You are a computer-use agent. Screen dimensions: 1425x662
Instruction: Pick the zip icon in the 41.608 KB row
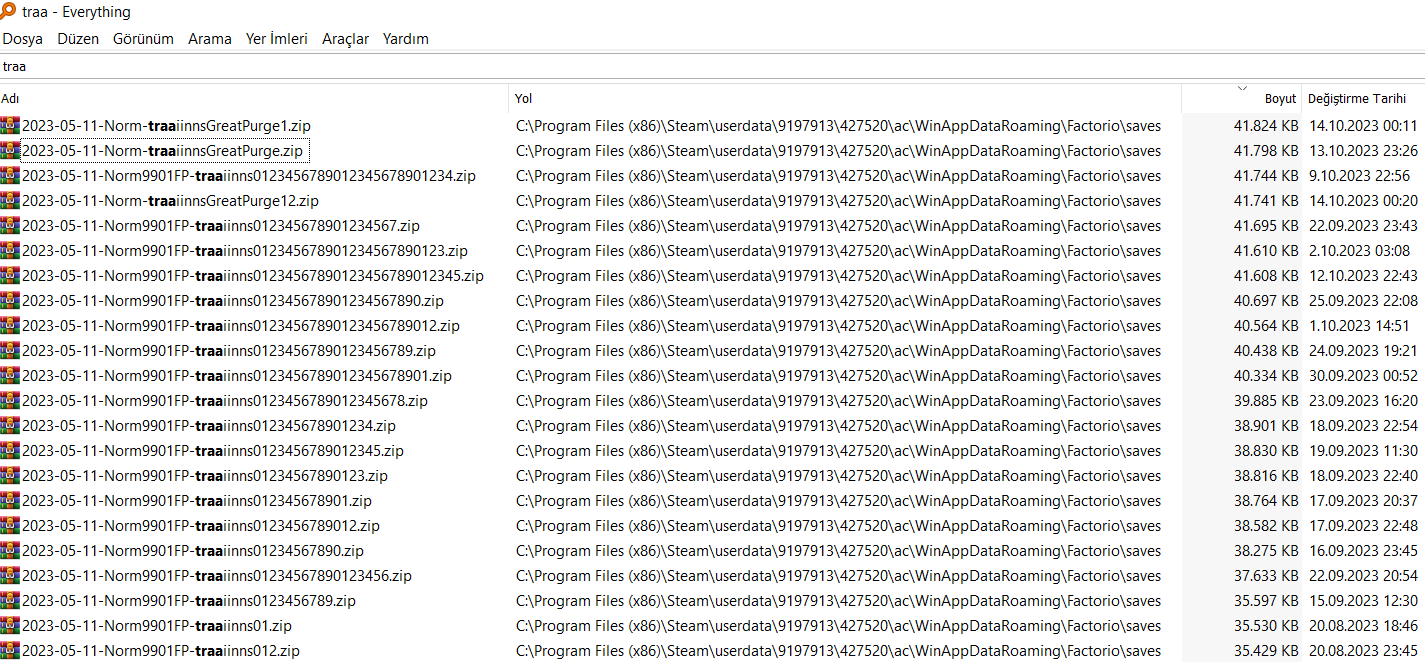tap(10, 276)
